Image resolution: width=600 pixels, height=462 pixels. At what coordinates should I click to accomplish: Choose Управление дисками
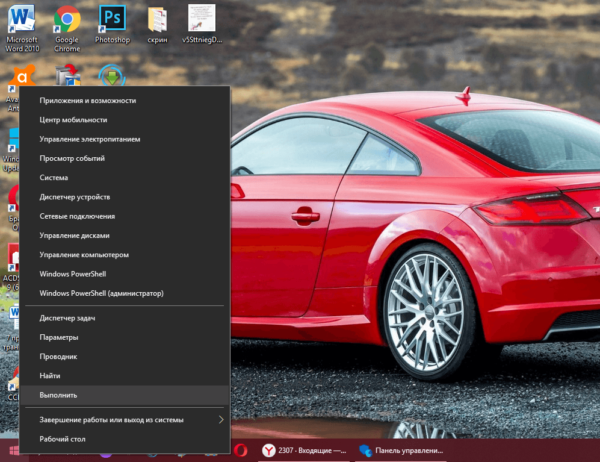tap(125, 235)
